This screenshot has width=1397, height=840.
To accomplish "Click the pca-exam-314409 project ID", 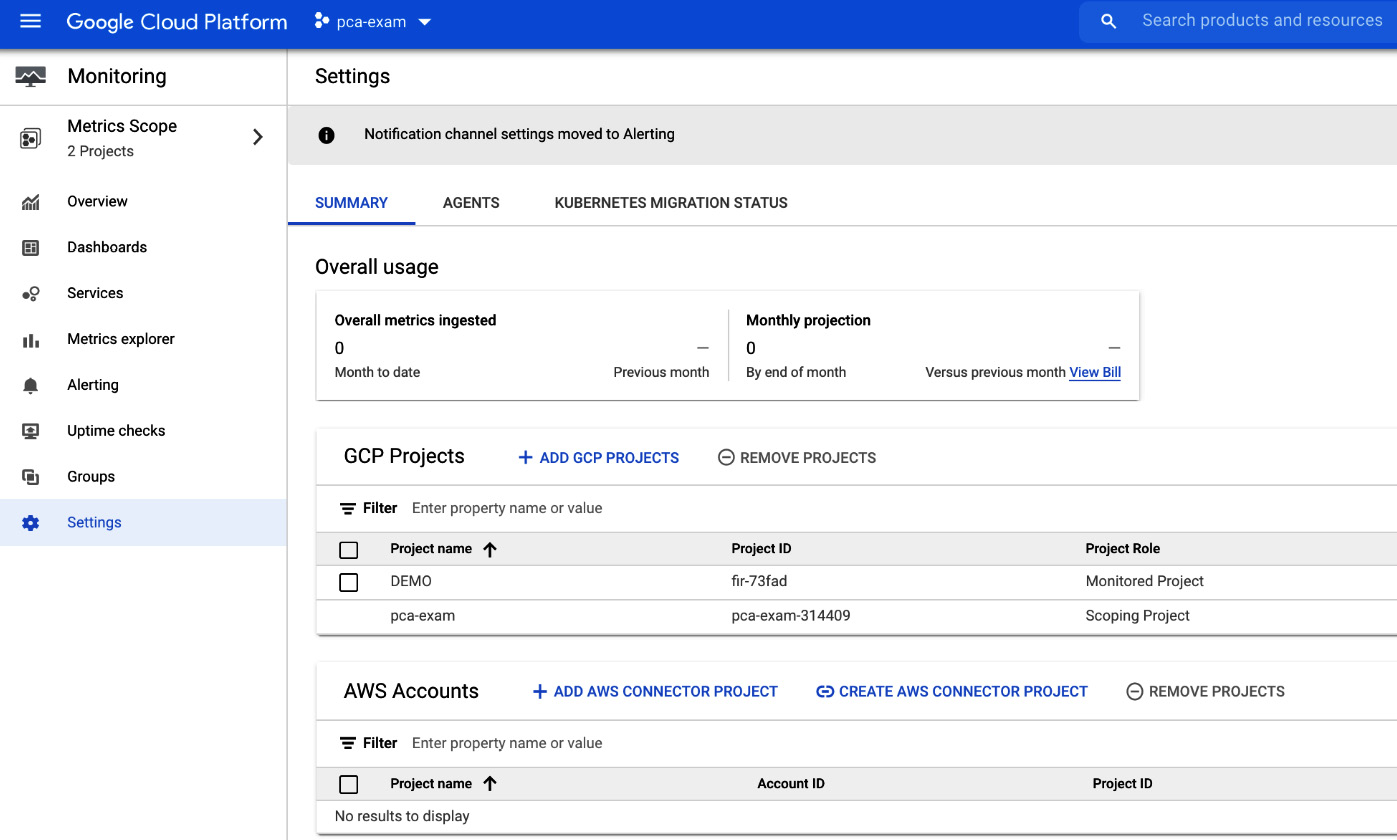I will pyautogui.click(x=791, y=617).
